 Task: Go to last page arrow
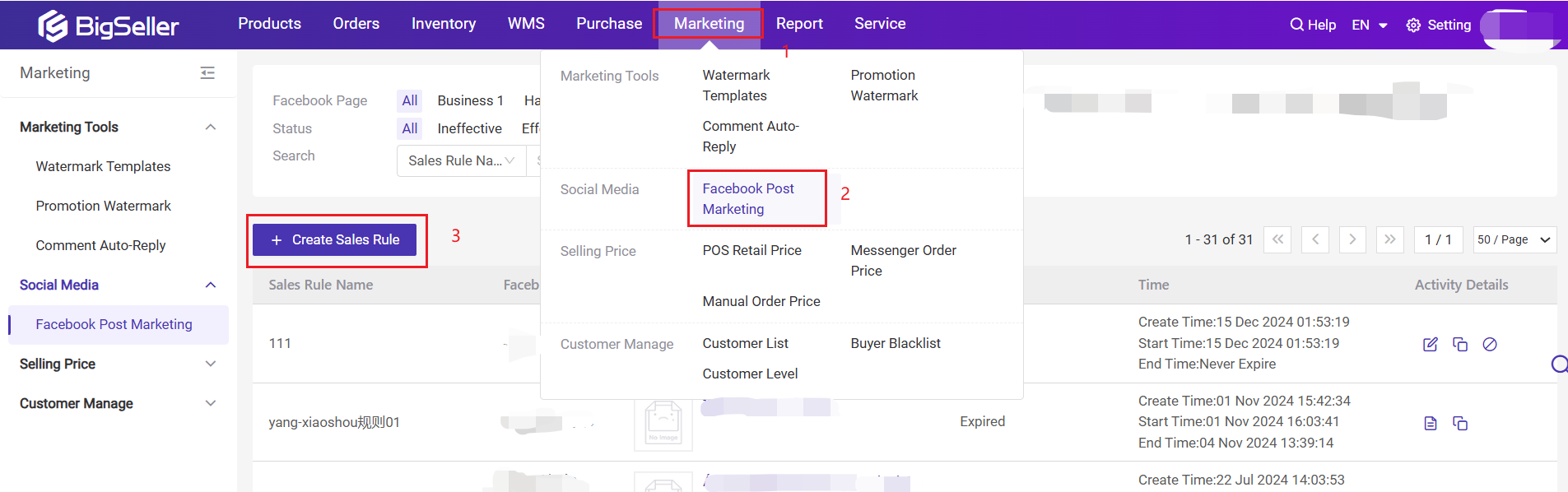1390,239
